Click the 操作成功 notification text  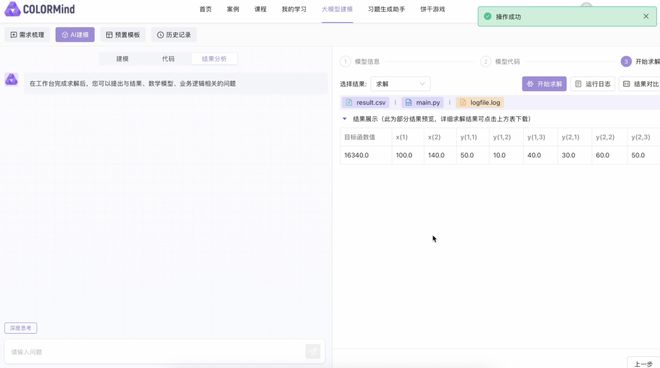click(508, 17)
